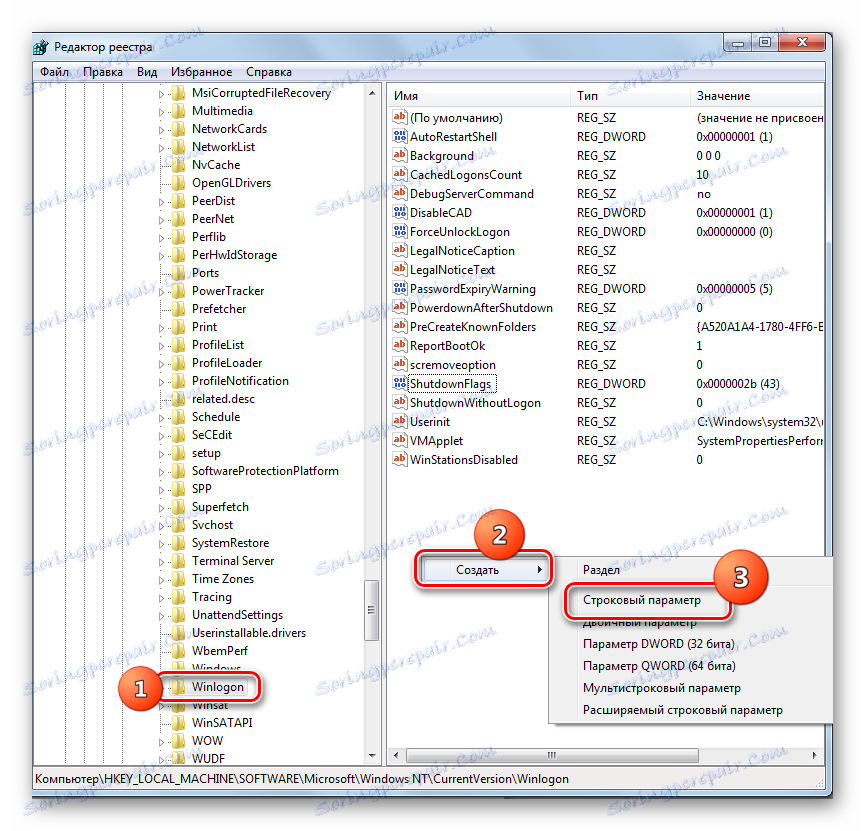Open the Избранное menu
The image size is (865, 831).
coord(201,72)
